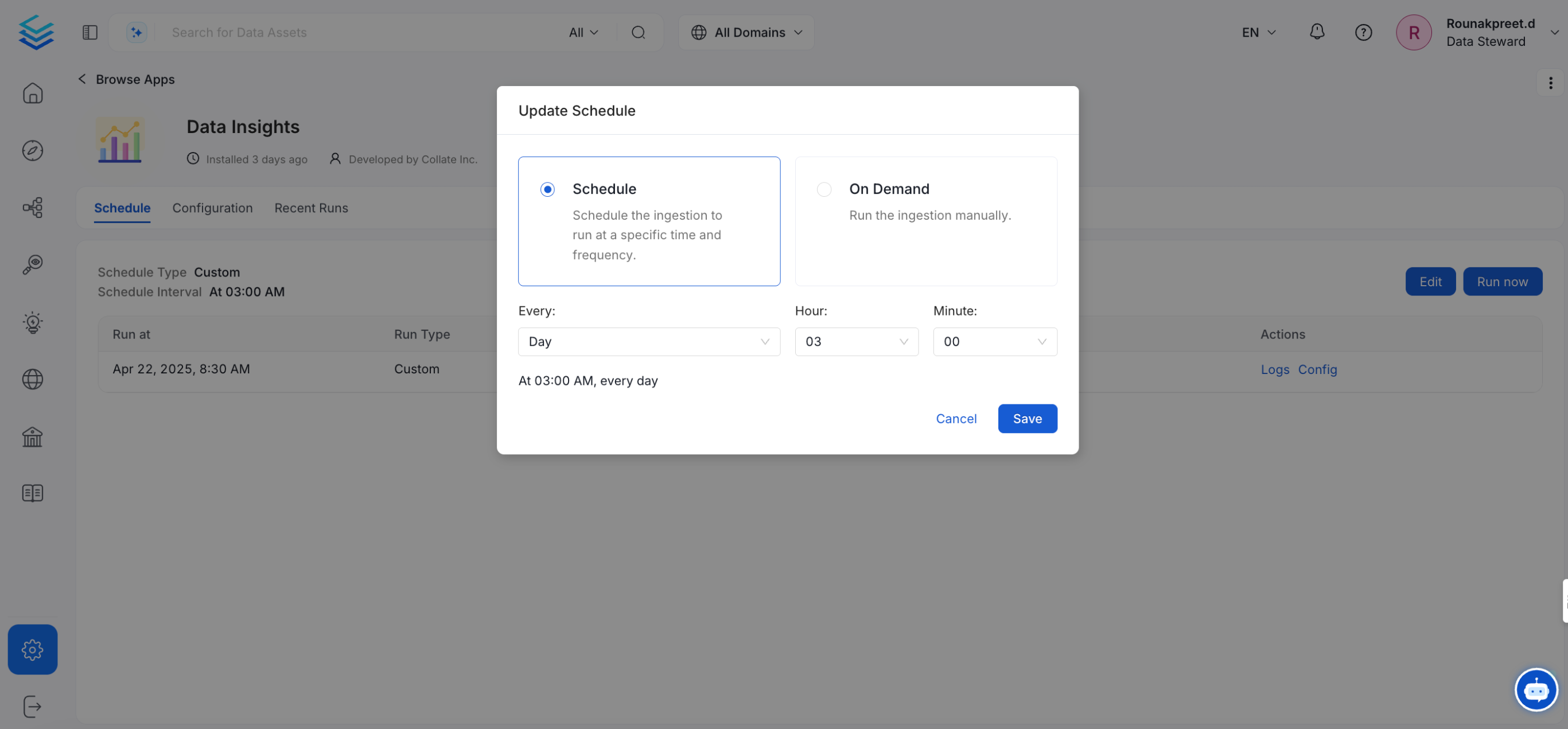Click Cancel in Update Schedule dialog
Image resolution: width=1568 pixels, height=729 pixels.
(x=956, y=419)
